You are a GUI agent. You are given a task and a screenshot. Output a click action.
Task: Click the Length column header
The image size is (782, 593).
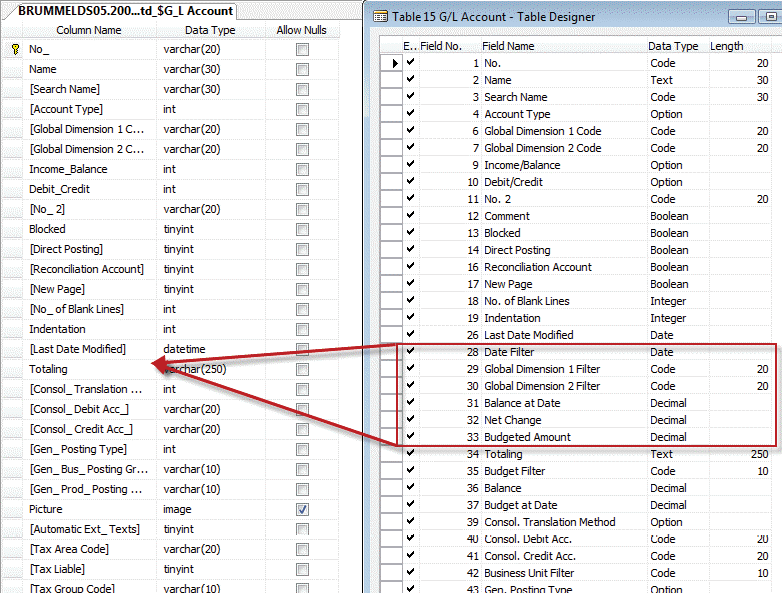(727, 46)
